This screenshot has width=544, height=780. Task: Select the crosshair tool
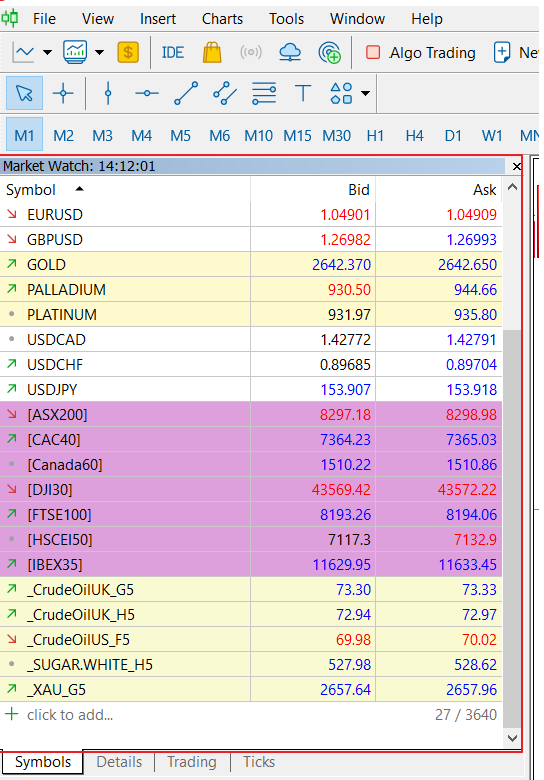63,93
